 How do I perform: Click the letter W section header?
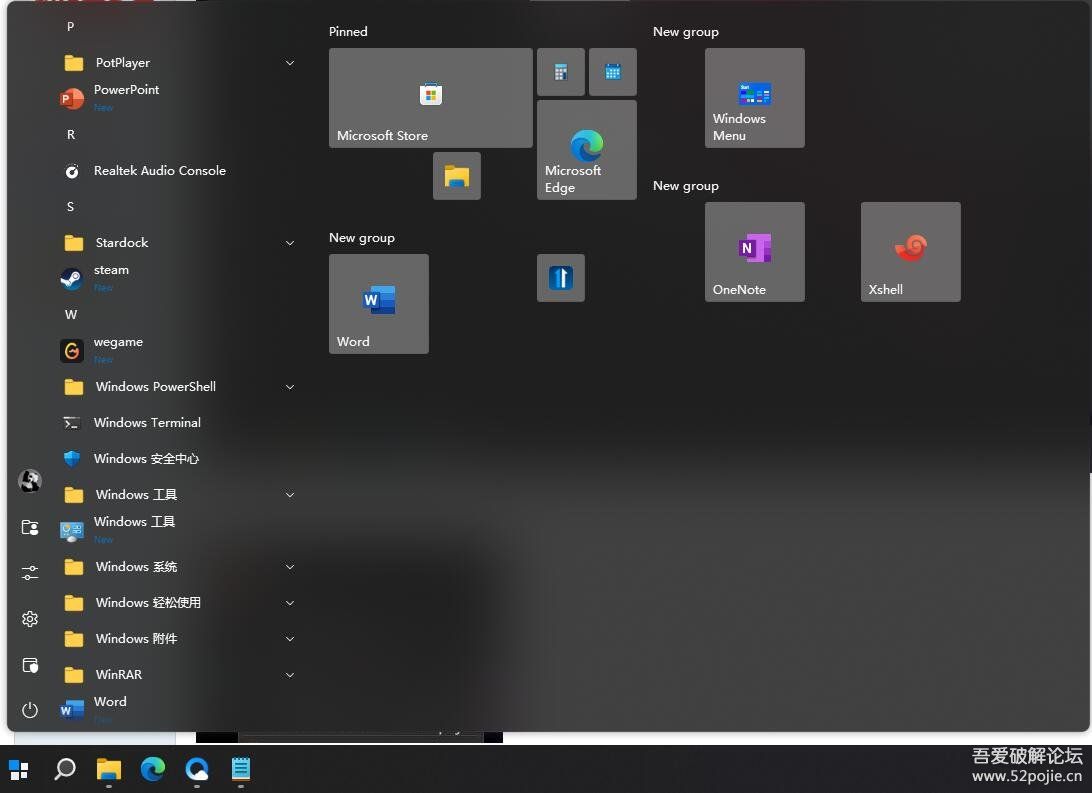click(x=70, y=315)
